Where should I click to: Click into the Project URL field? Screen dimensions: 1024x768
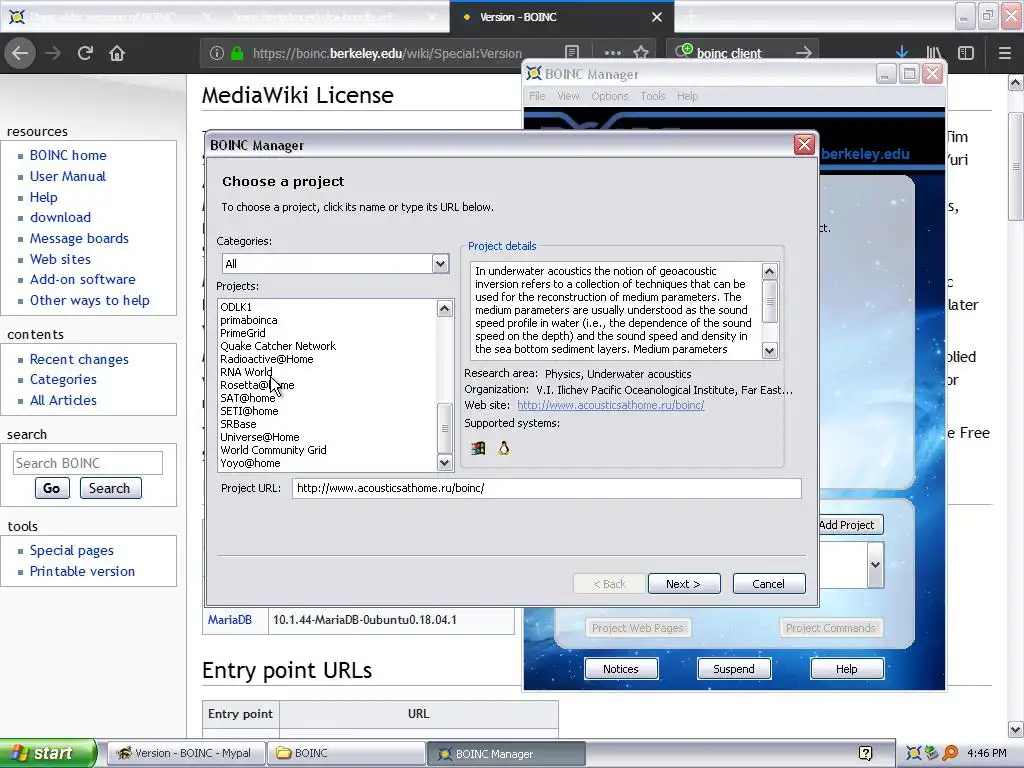tap(547, 488)
